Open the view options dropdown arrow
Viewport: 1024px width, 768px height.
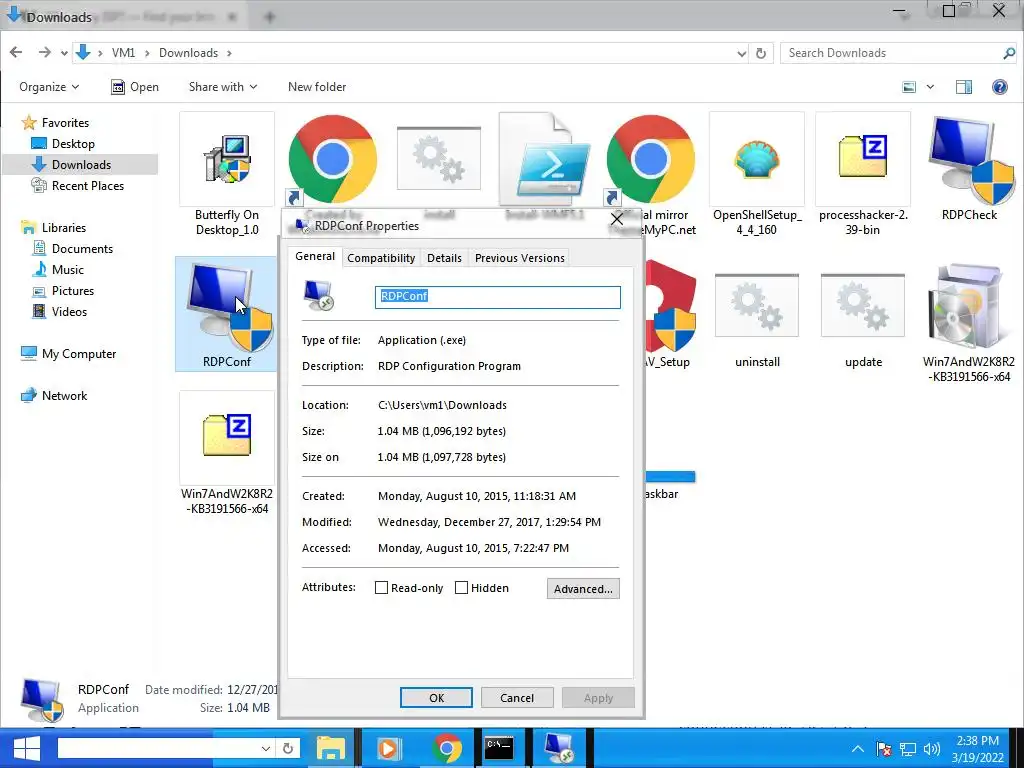click(x=930, y=87)
